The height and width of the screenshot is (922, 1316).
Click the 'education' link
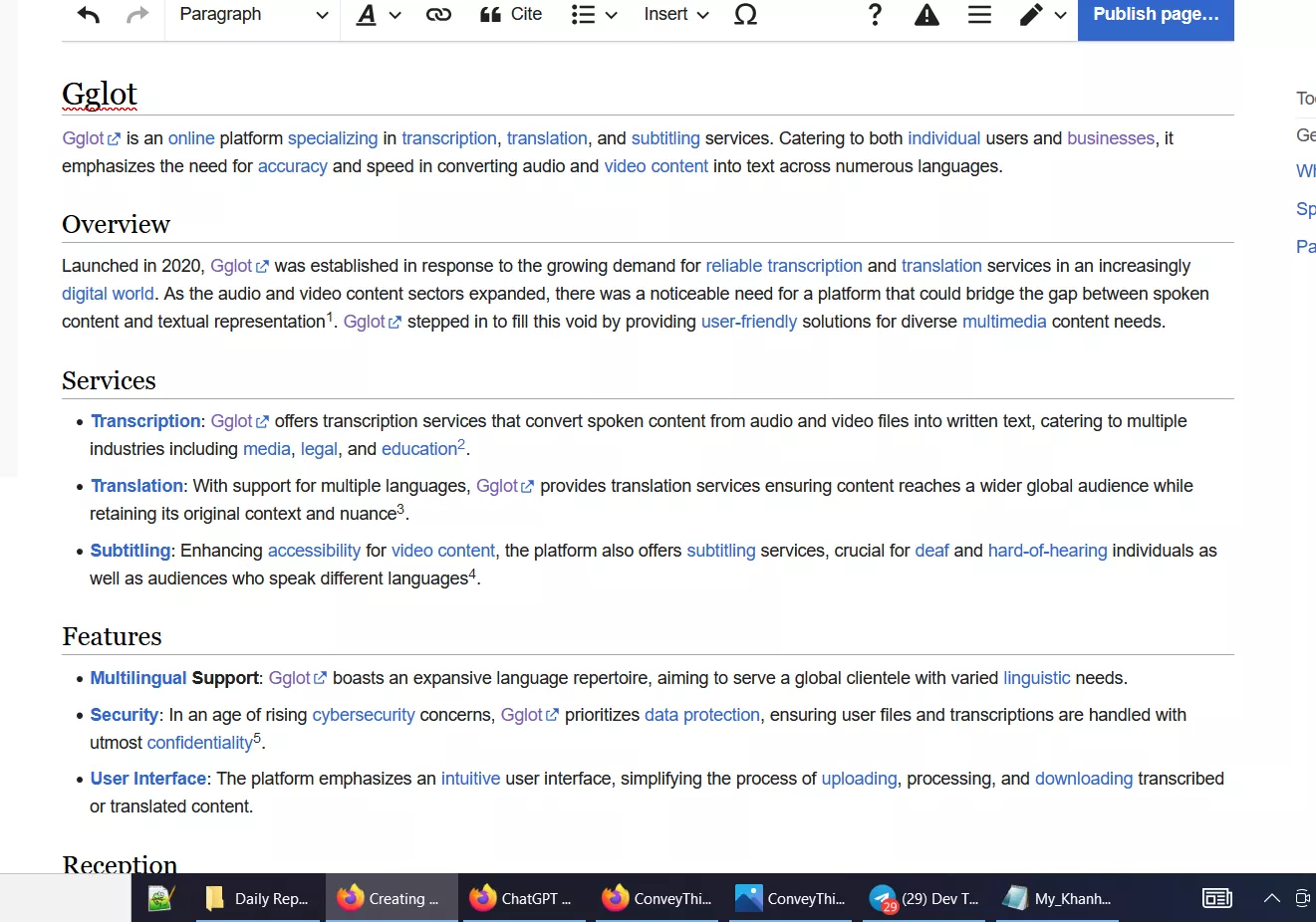coord(419,449)
